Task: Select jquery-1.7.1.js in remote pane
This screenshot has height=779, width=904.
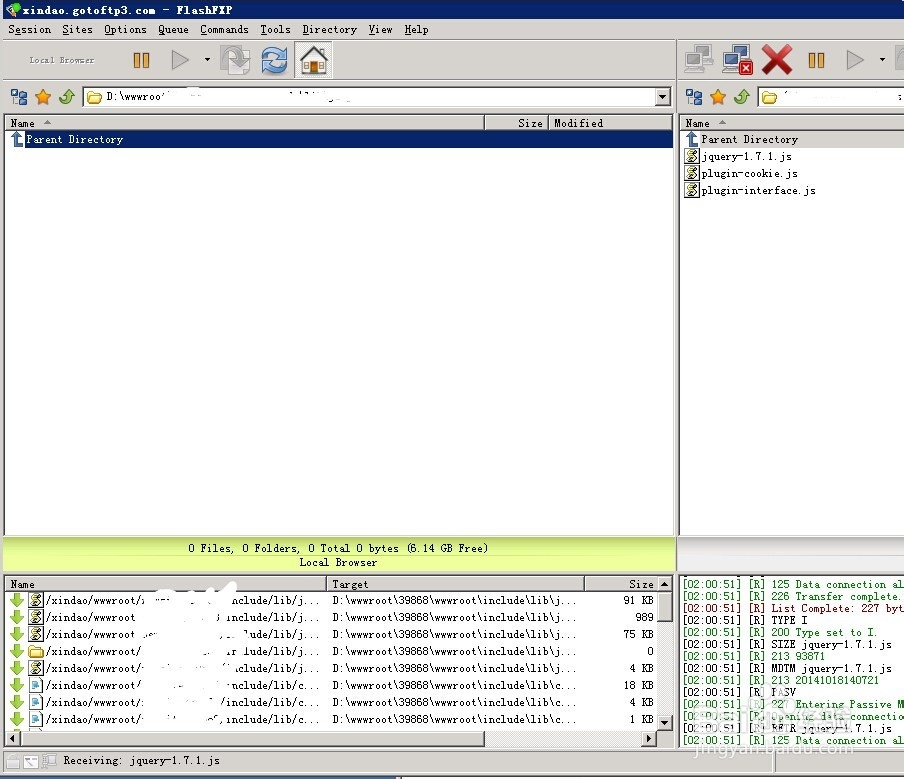Action: coord(746,156)
